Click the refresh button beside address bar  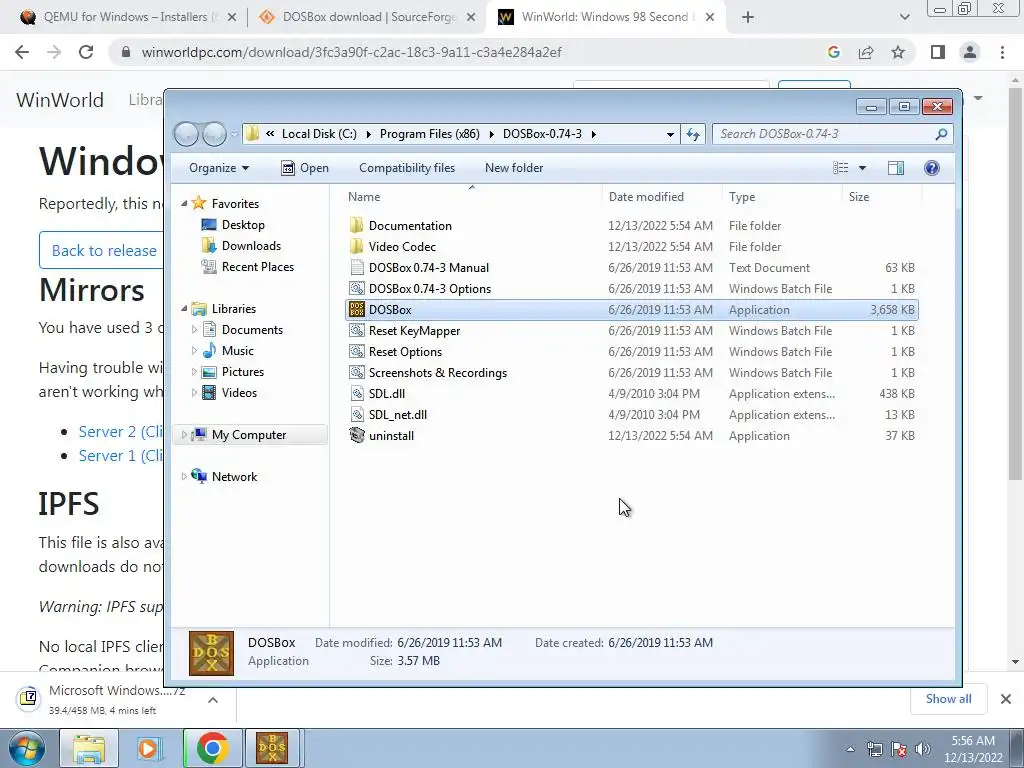click(x=693, y=134)
